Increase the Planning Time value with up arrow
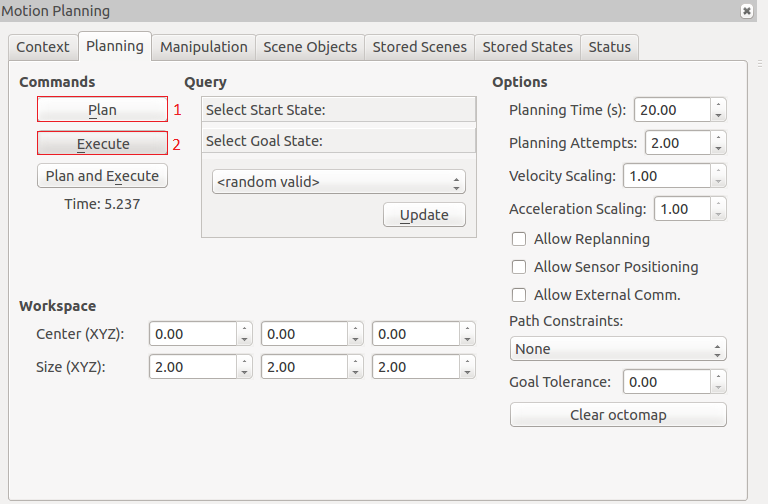Viewport: 768px width, 504px height. (719, 104)
